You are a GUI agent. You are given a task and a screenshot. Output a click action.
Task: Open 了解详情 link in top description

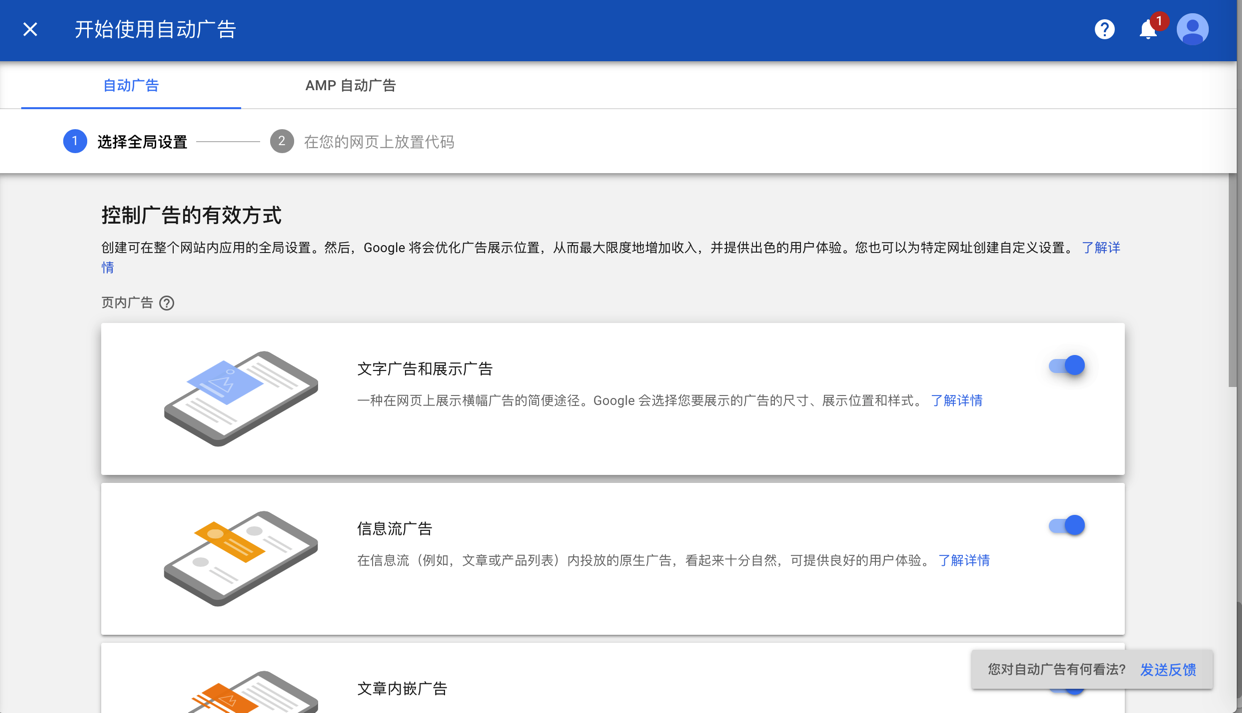(x=1101, y=247)
